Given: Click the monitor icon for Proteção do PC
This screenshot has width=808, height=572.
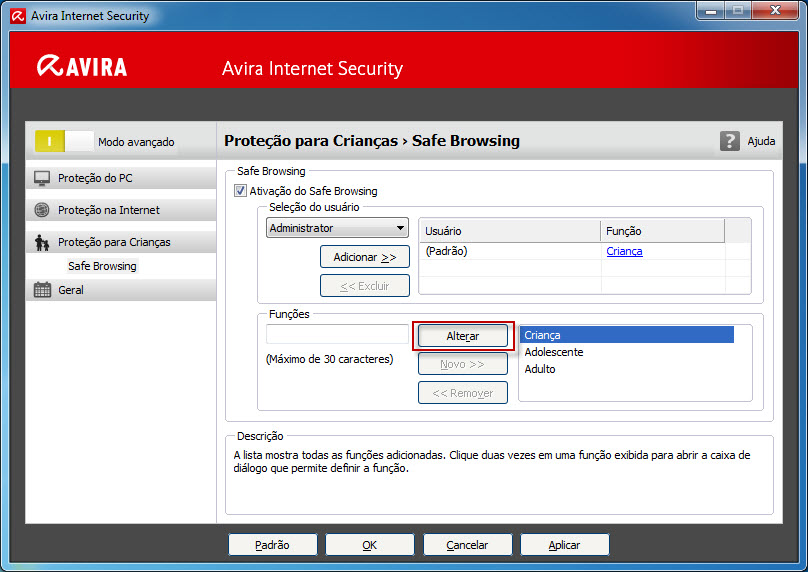Looking at the screenshot, I should (x=42, y=178).
